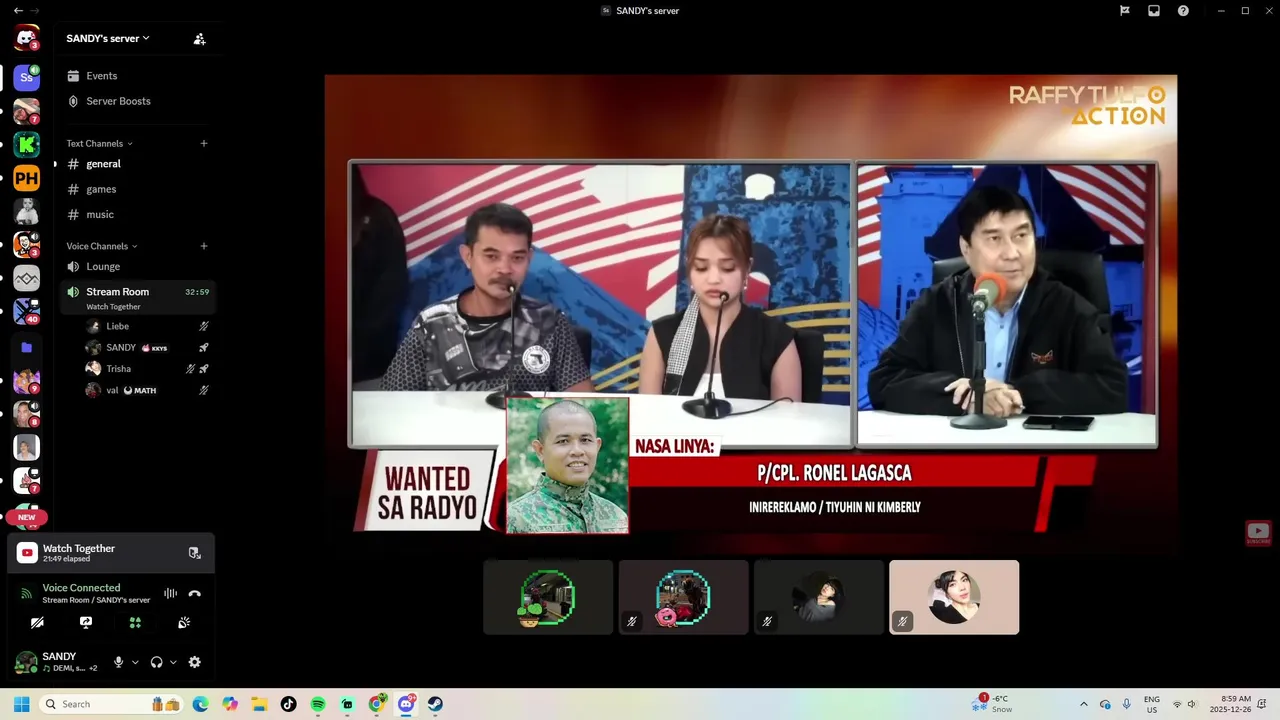Image resolution: width=1280 pixels, height=720 pixels.
Task: Add a new text channel plus icon
Action: point(204,143)
